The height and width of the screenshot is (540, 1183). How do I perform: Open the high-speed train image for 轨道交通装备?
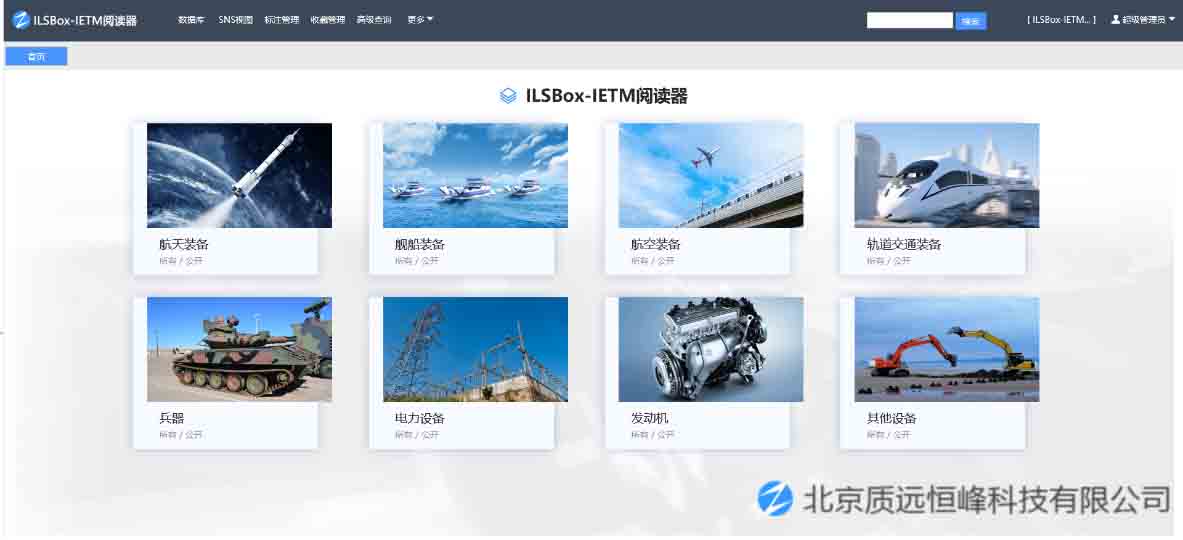pyautogui.click(x=947, y=175)
